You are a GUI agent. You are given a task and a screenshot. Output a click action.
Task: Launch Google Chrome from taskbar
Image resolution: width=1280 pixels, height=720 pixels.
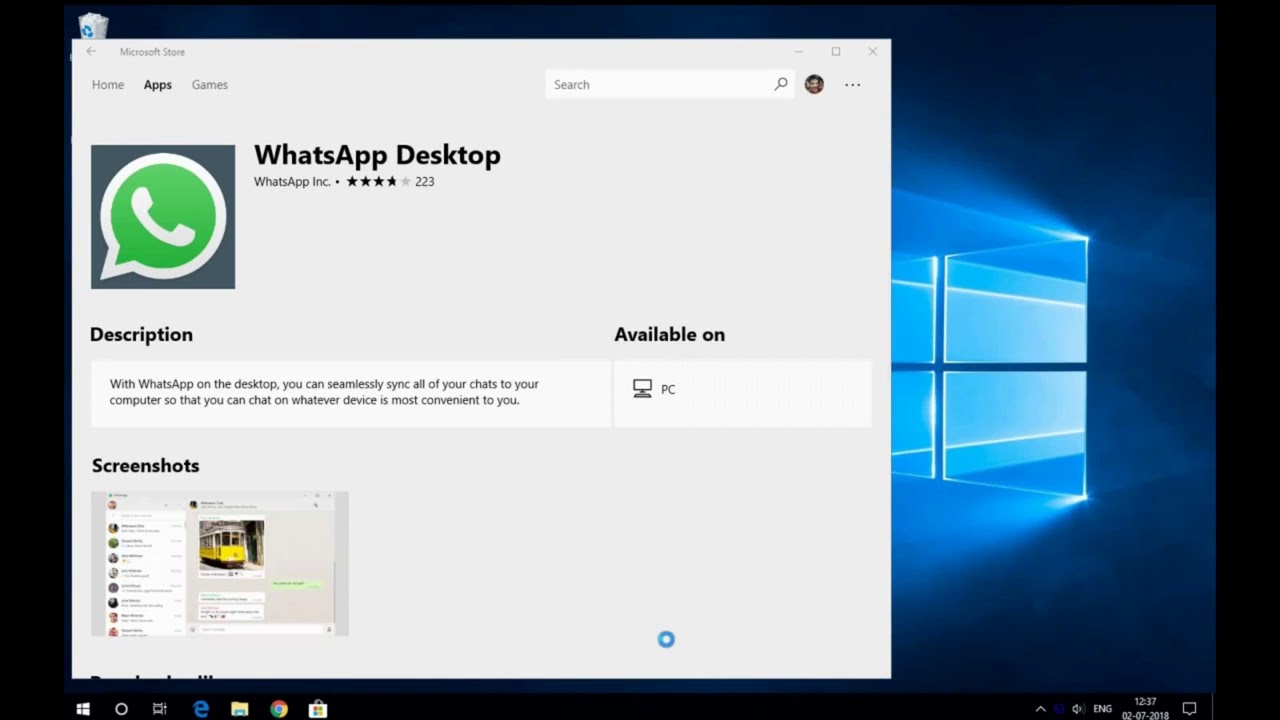click(x=279, y=709)
